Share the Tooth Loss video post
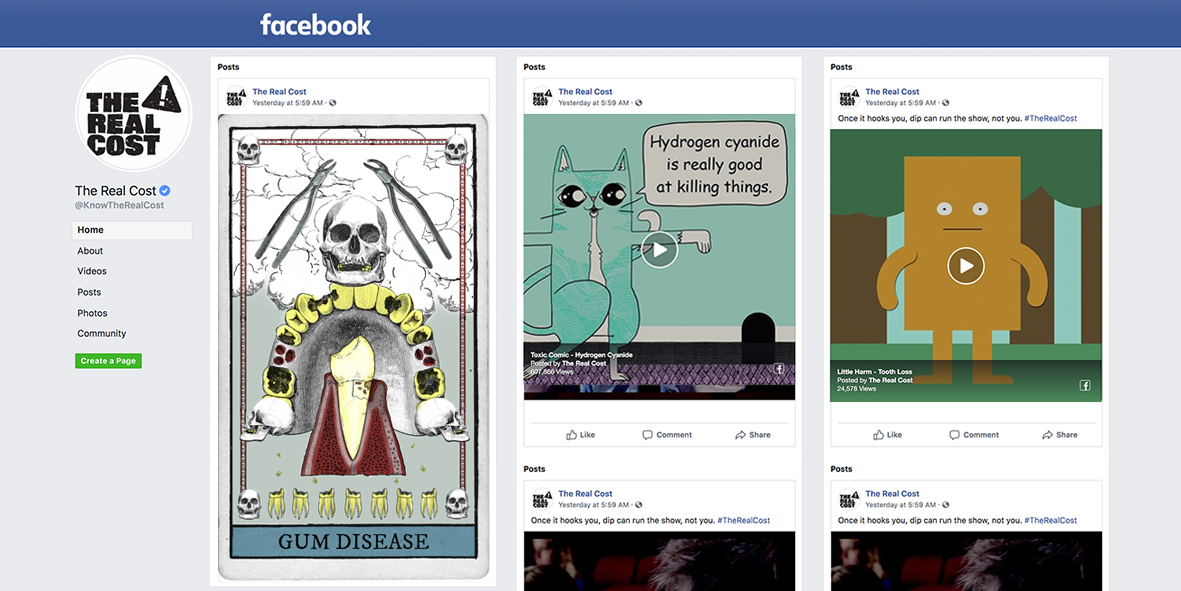Viewport: 1181px width, 591px height. (x=1059, y=434)
